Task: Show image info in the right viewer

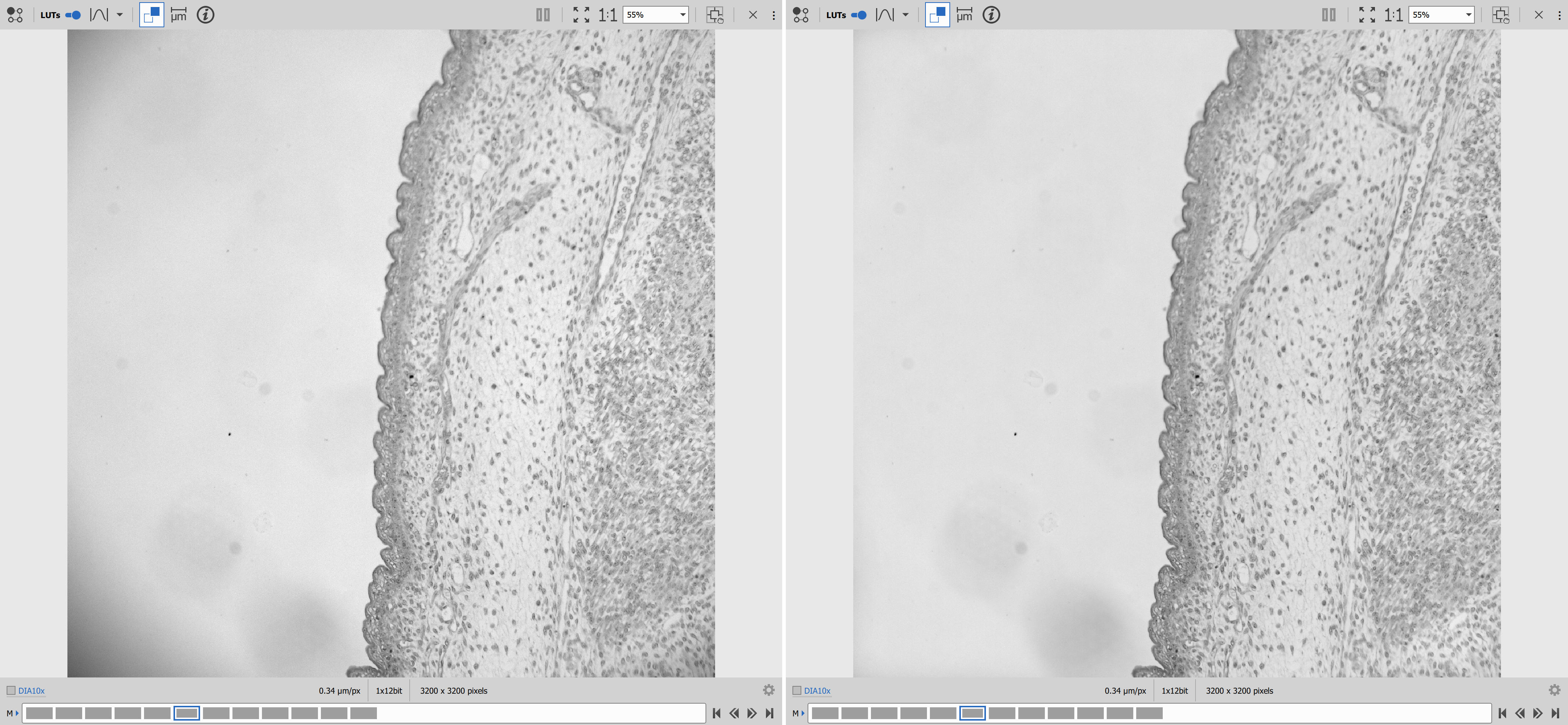Action: pyautogui.click(x=991, y=15)
